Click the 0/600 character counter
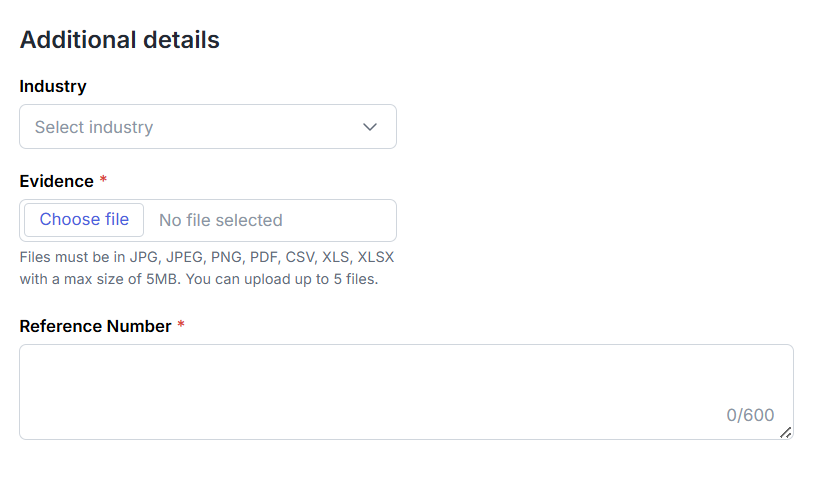Screen dimensions: 839x494 pyautogui.click(x=750, y=415)
